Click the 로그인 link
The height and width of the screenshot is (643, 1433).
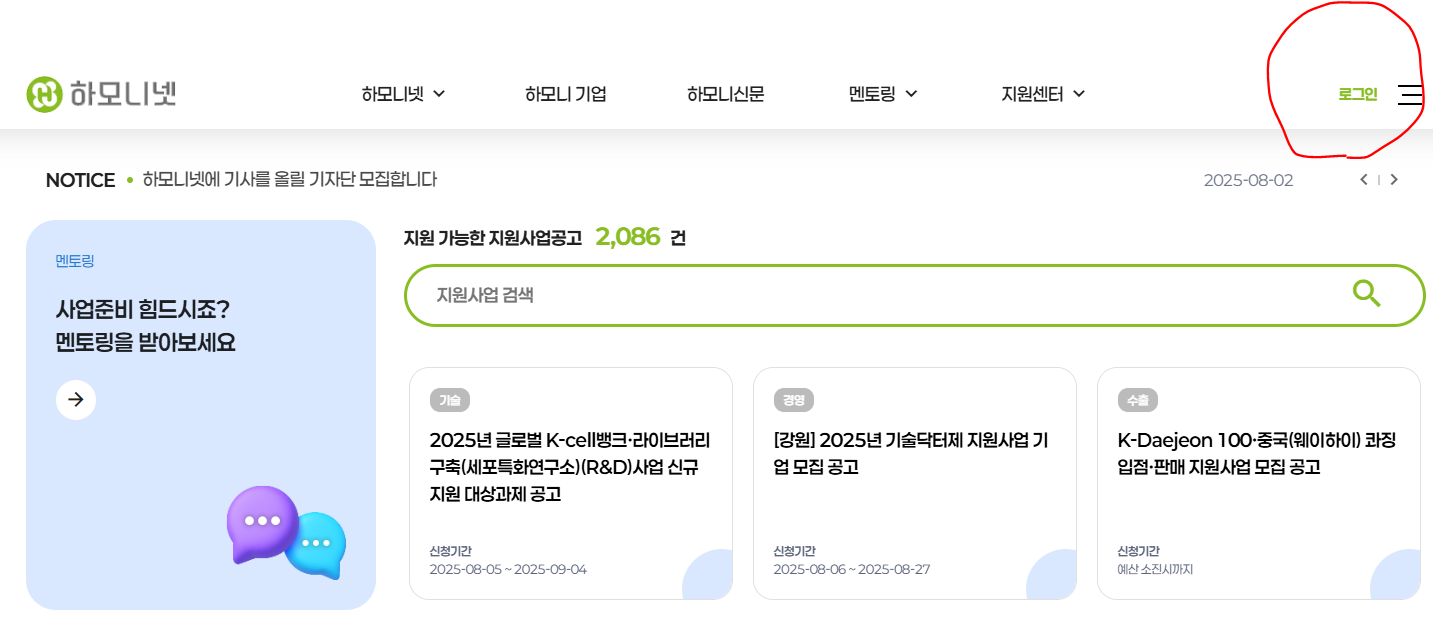1357,94
